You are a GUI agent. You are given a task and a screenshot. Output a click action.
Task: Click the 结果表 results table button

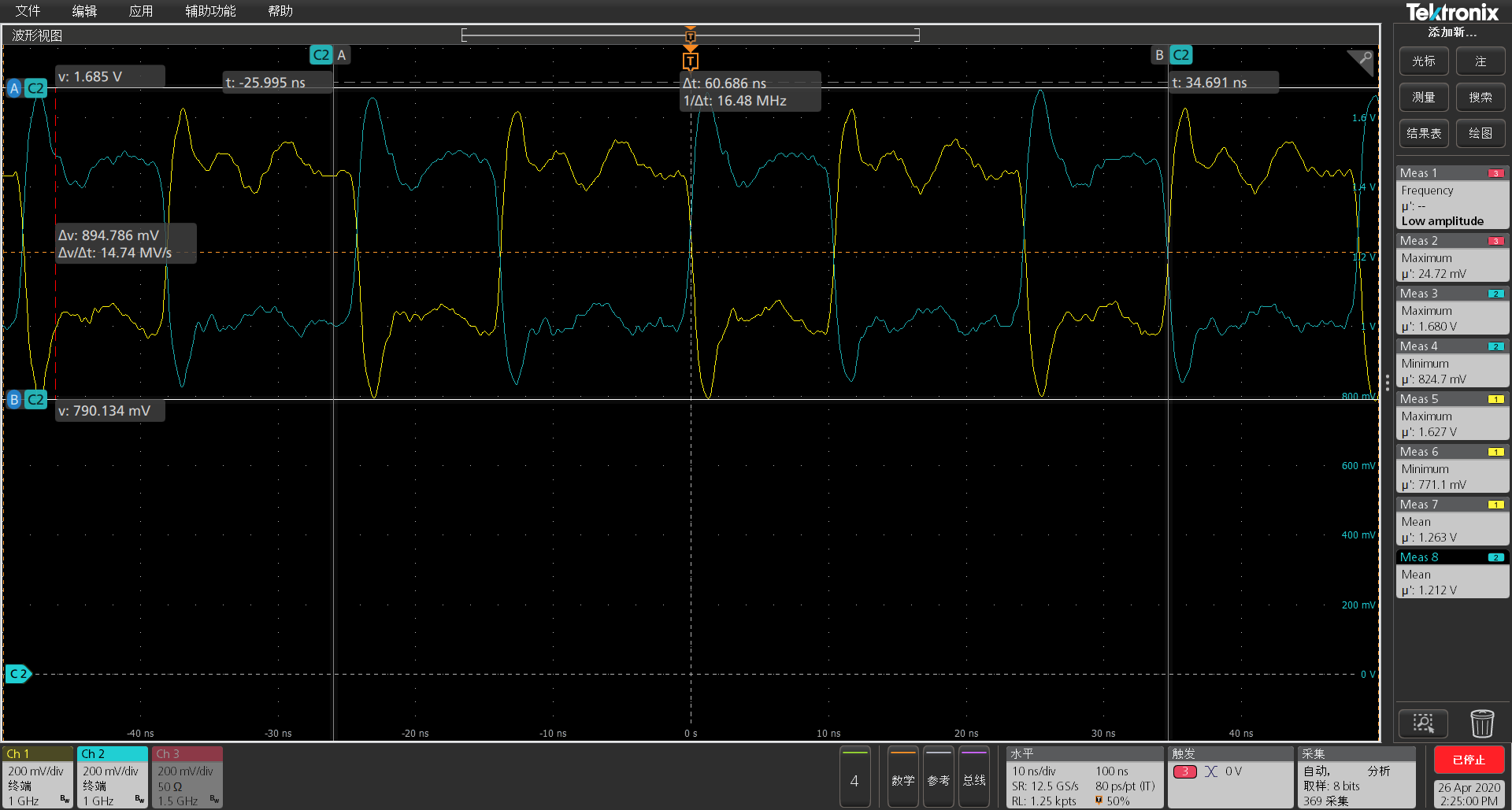(1424, 134)
